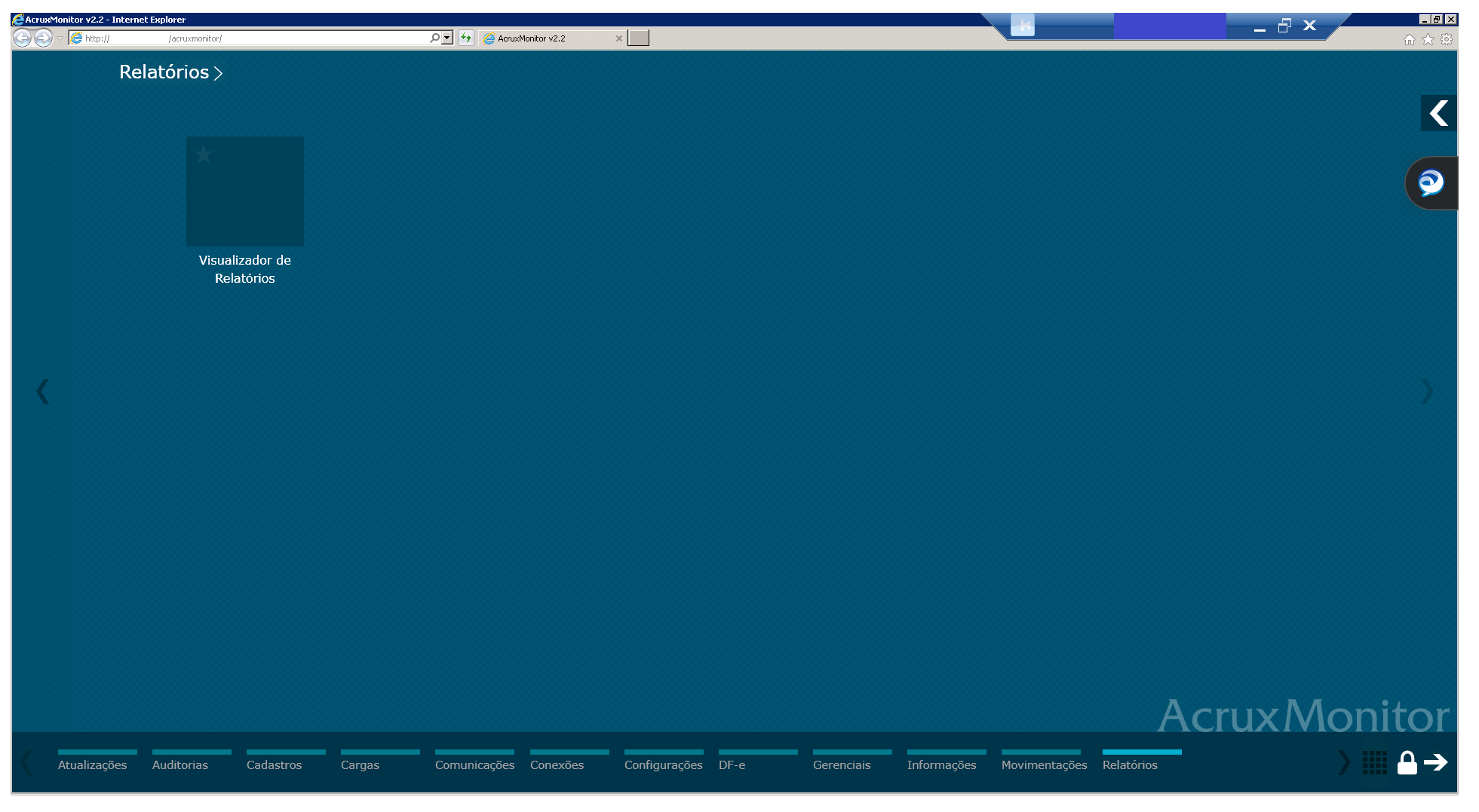Open the chat support bubble icon
Image resolution: width=1479 pixels, height=812 pixels.
click(1431, 183)
